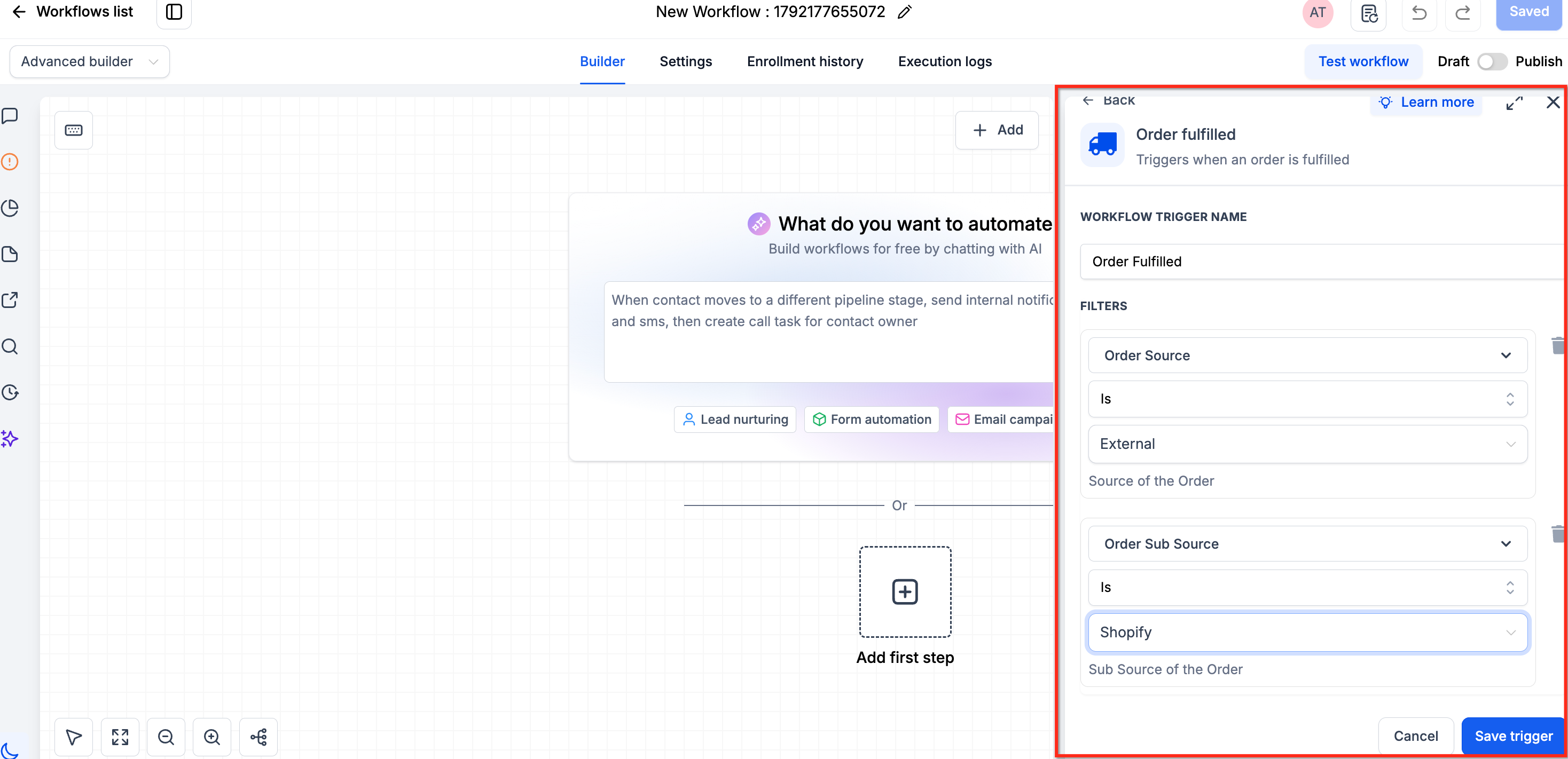This screenshot has height=759, width=1568.
Task: Open search icon in left sidebar
Action: pyautogui.click(x=10, y=346)
